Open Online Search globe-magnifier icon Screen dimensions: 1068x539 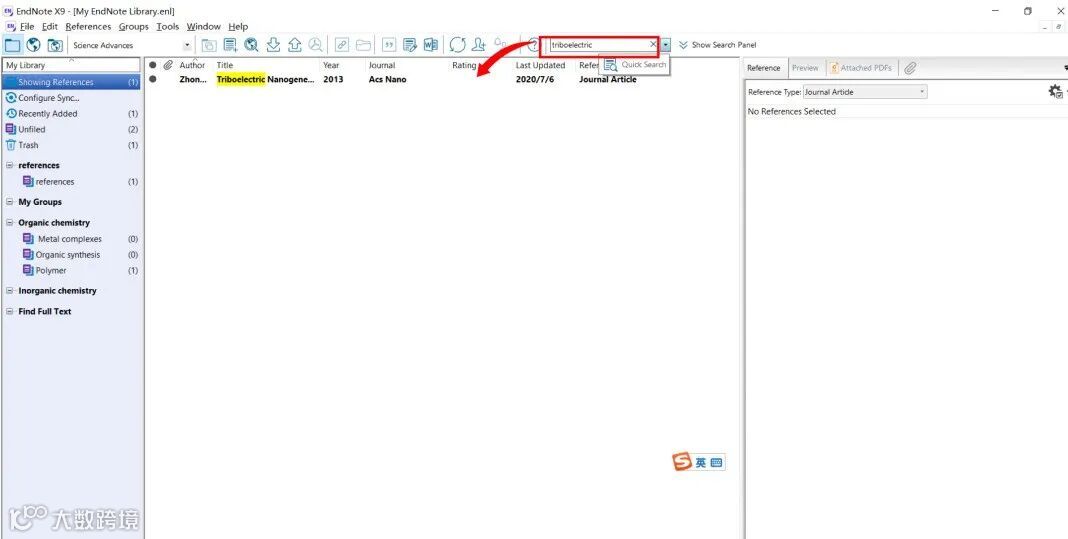(251, 45)
